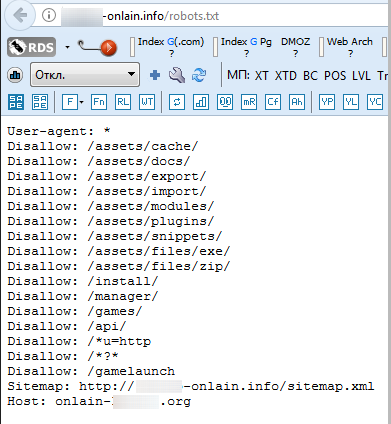Image resolution: width=391 pixels, height=424 pixels.
Task: Open settings with the wrench icon
Action: [177, 75]
